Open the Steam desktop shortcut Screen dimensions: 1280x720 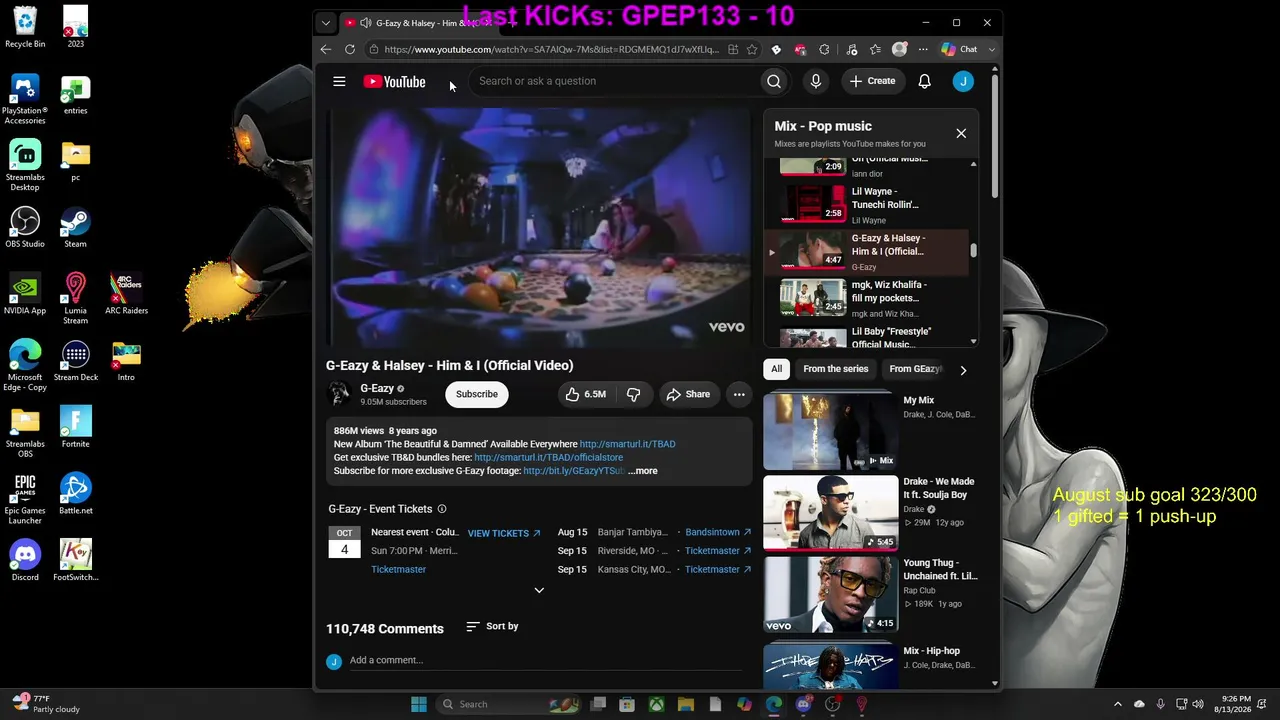click(x=75, y=228)
